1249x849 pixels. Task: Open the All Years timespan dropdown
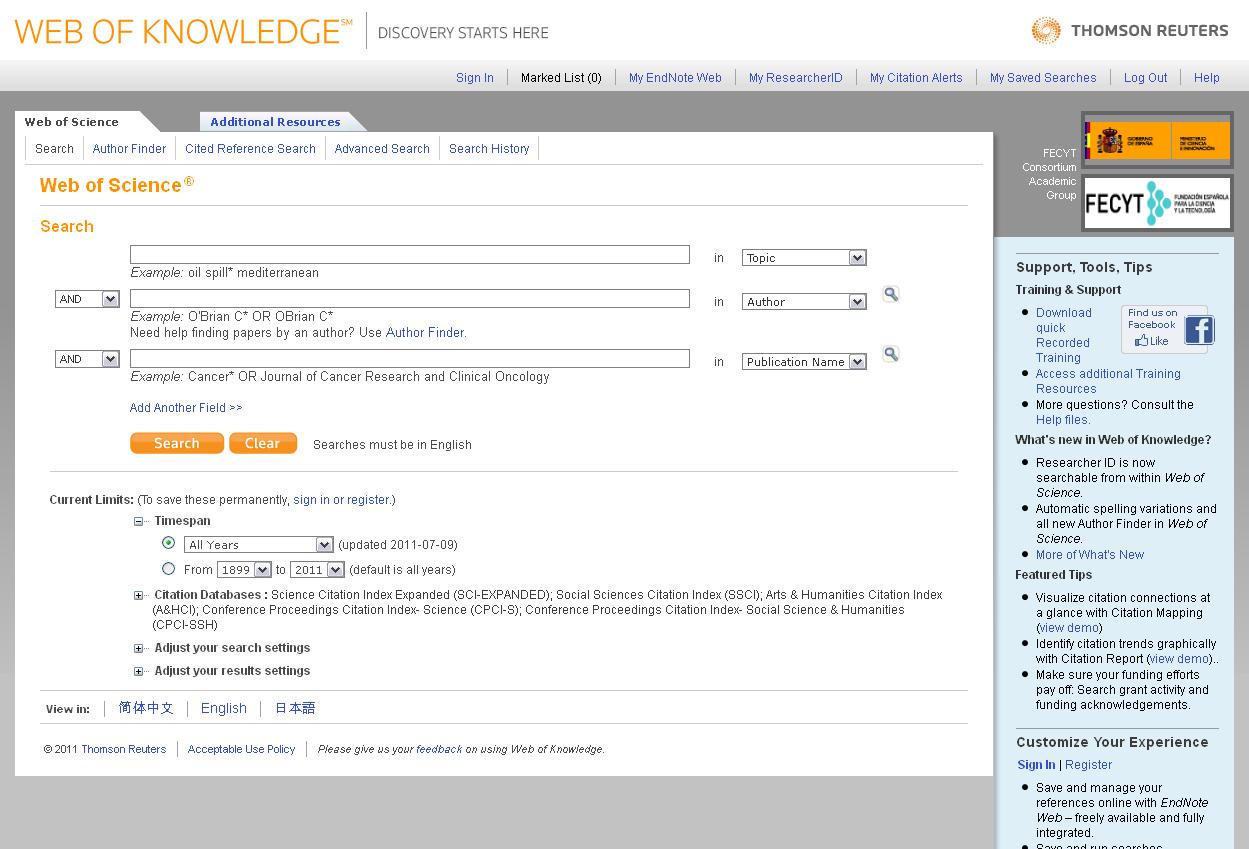(x=258, y=545)
